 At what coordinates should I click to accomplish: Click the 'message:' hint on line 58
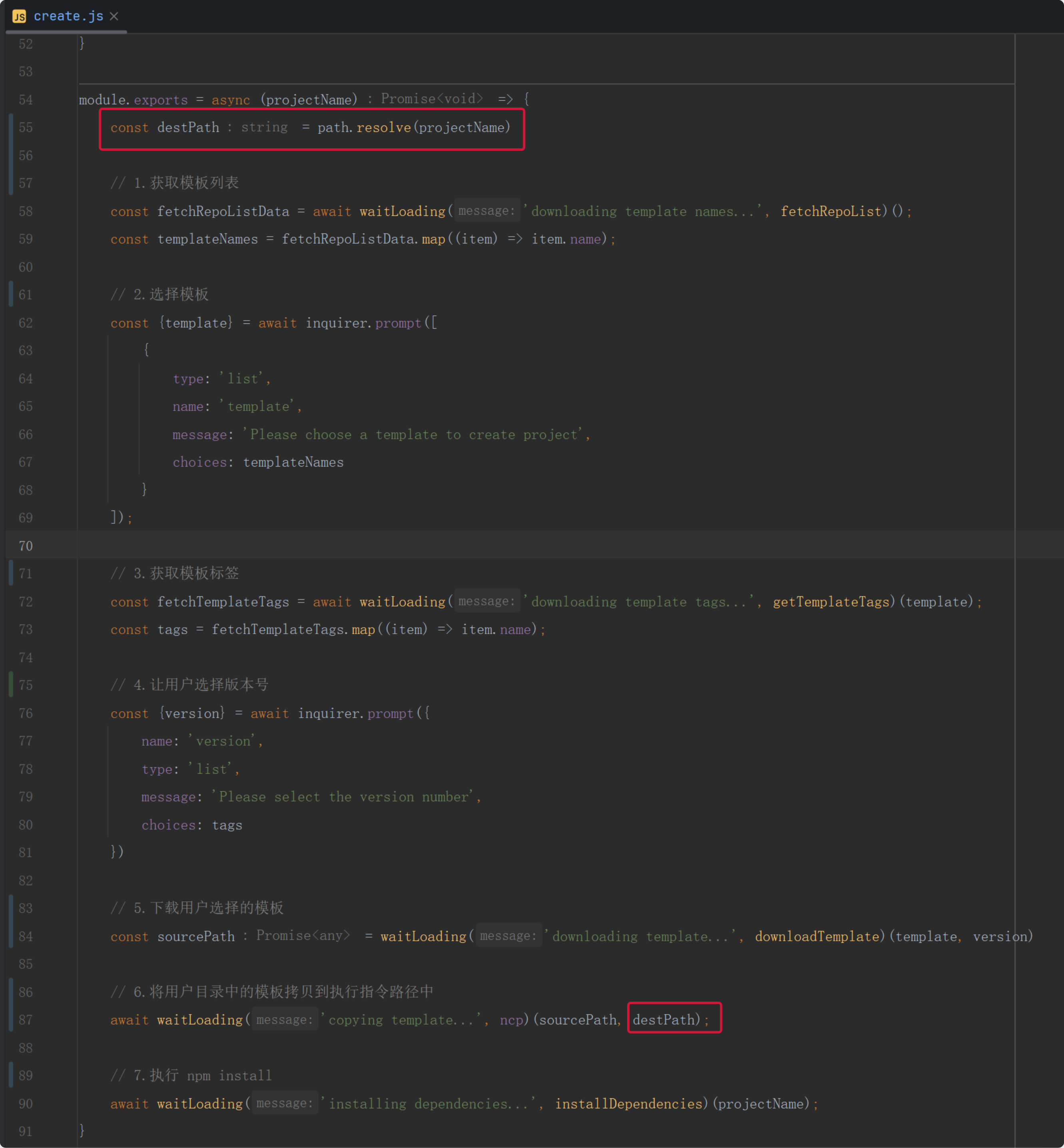click(486, 211)
